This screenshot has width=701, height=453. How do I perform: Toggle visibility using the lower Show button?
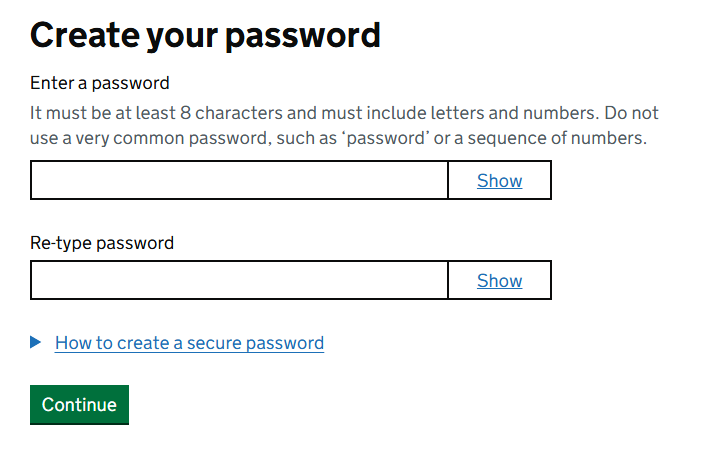[499, 280]
